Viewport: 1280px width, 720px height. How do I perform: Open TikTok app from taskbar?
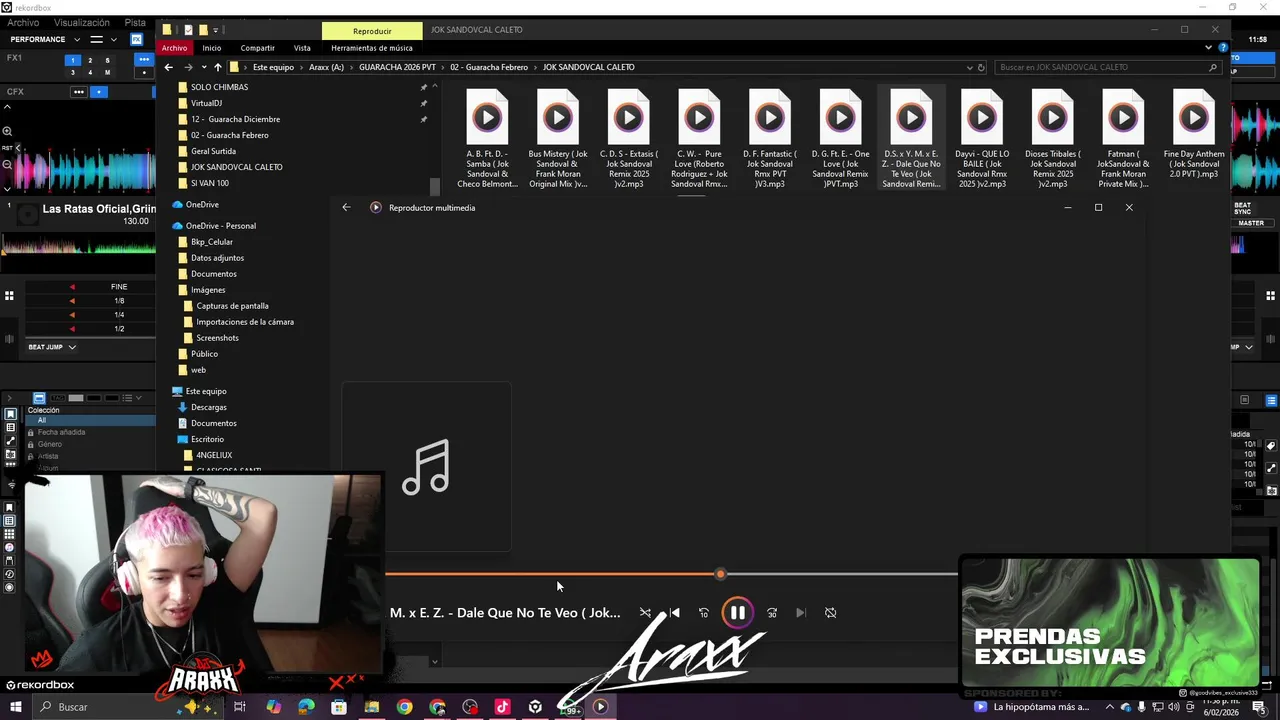click(x=502, y=707)
